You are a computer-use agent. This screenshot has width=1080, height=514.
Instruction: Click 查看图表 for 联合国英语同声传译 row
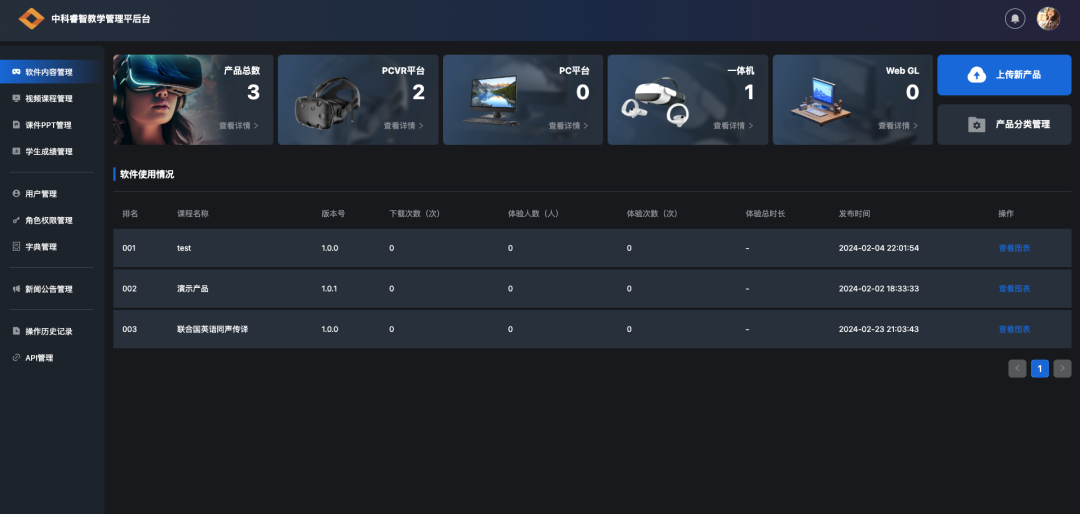(1014, 329)
